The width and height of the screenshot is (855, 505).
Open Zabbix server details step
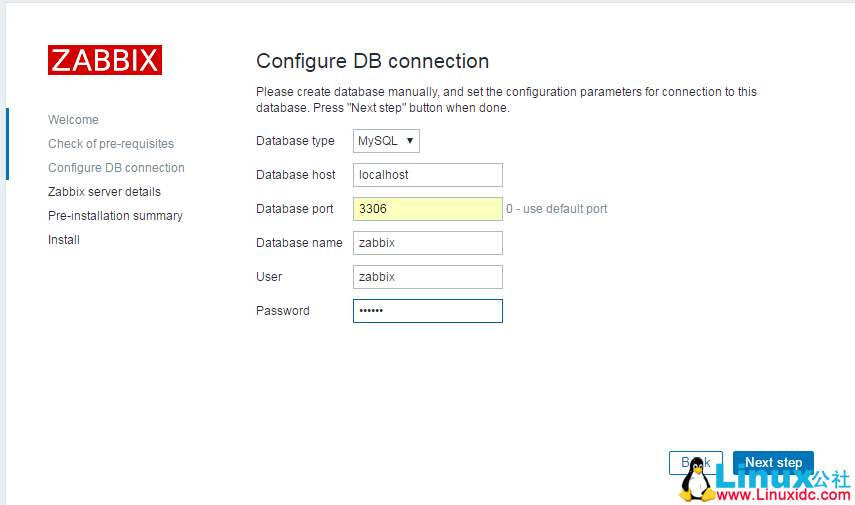[x=104, y=192]
